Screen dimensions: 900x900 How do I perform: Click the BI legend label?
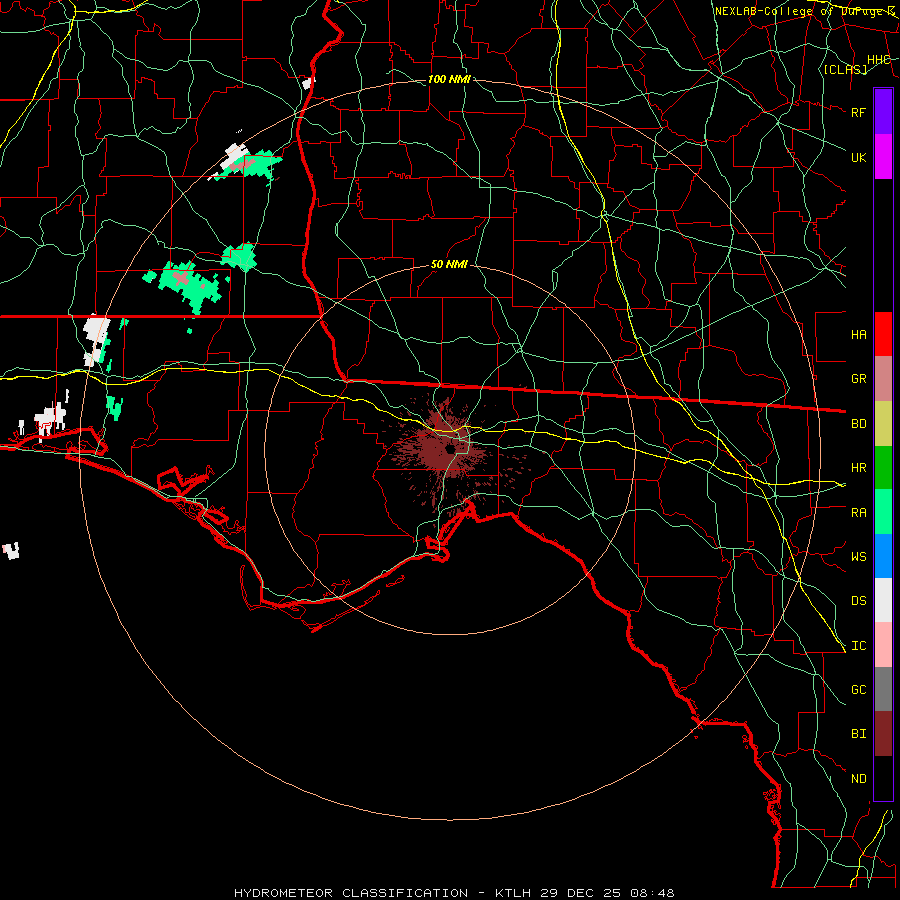point(858,734)
